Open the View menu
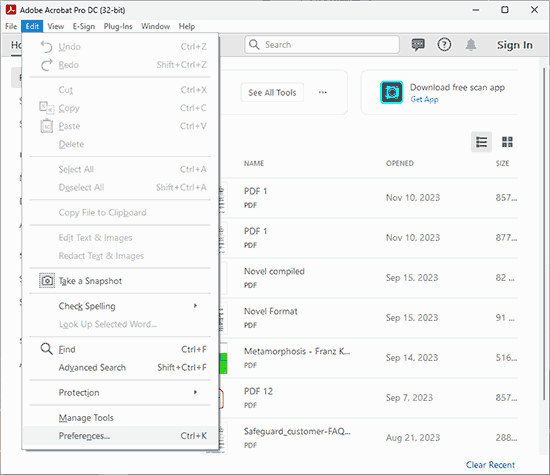 [x=56, y=26]
